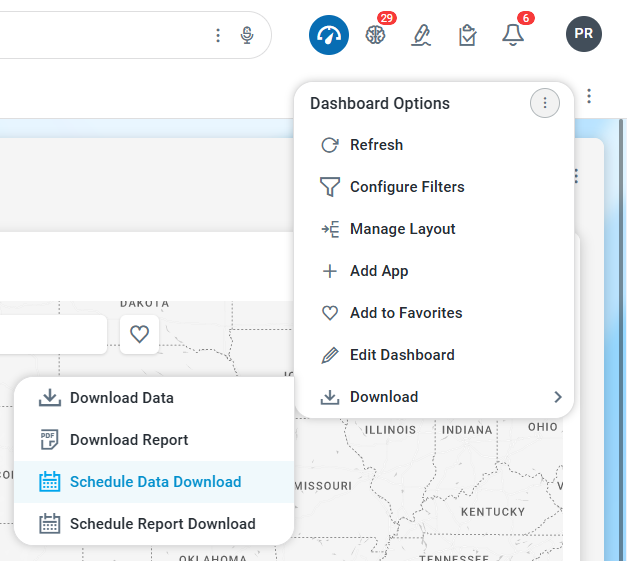Click the signature pen icon in header
Viewport: 627px width, 561px height.
421,35
